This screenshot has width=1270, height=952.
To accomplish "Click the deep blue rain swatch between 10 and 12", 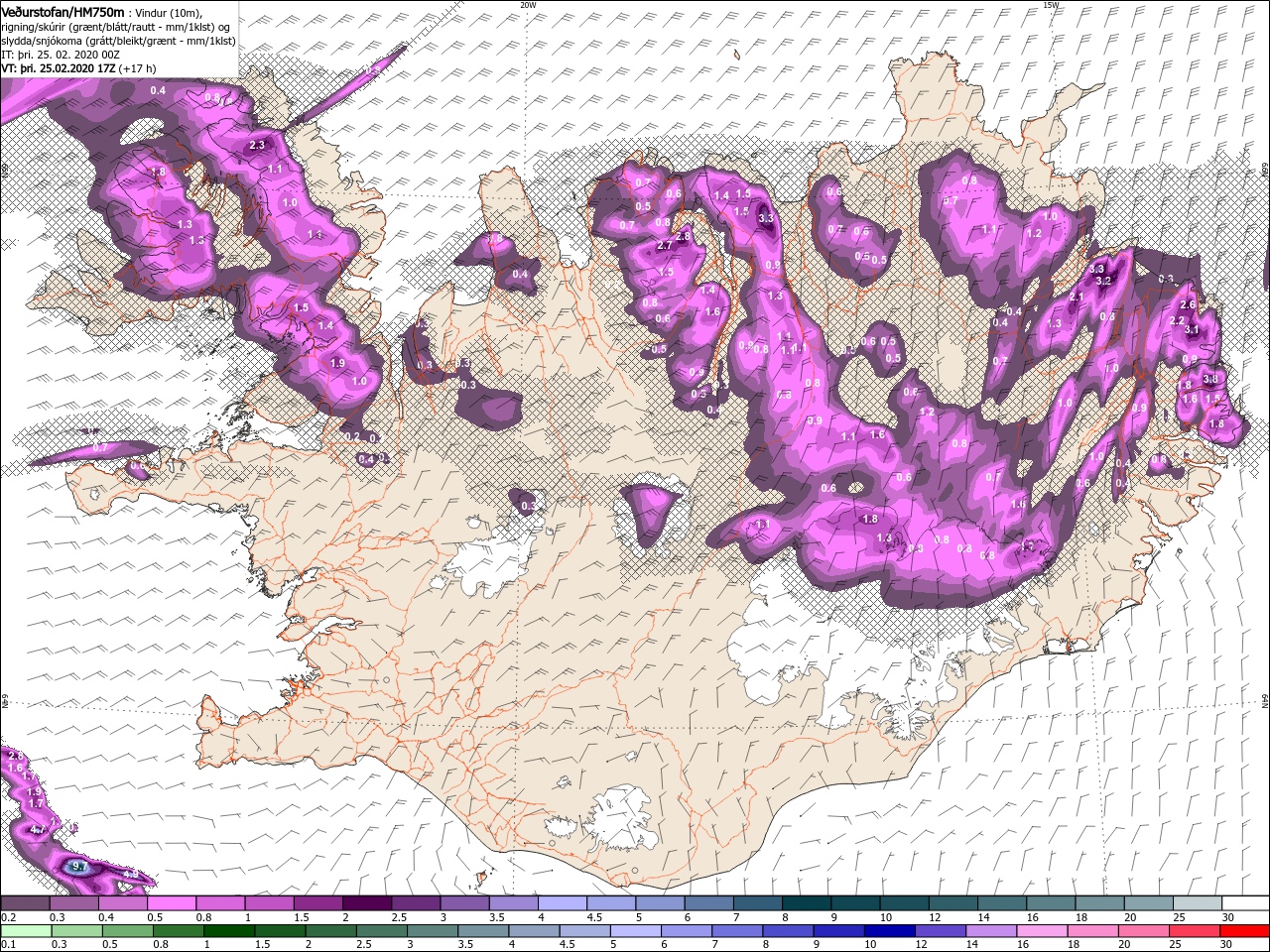I will [x=888, y=931].
